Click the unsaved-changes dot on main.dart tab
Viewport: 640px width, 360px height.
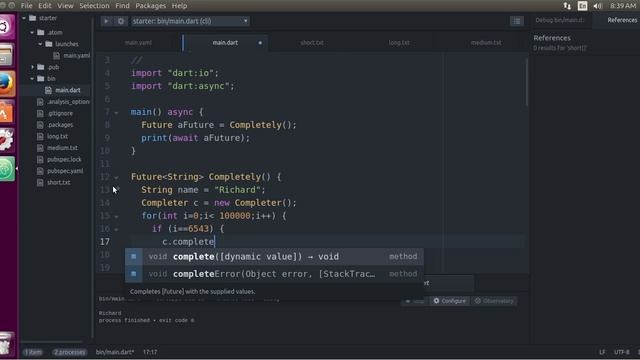(x=260, y=43)
